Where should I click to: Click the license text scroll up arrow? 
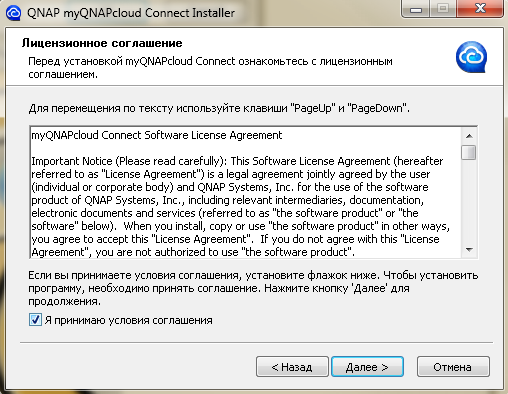pos(469,136)
